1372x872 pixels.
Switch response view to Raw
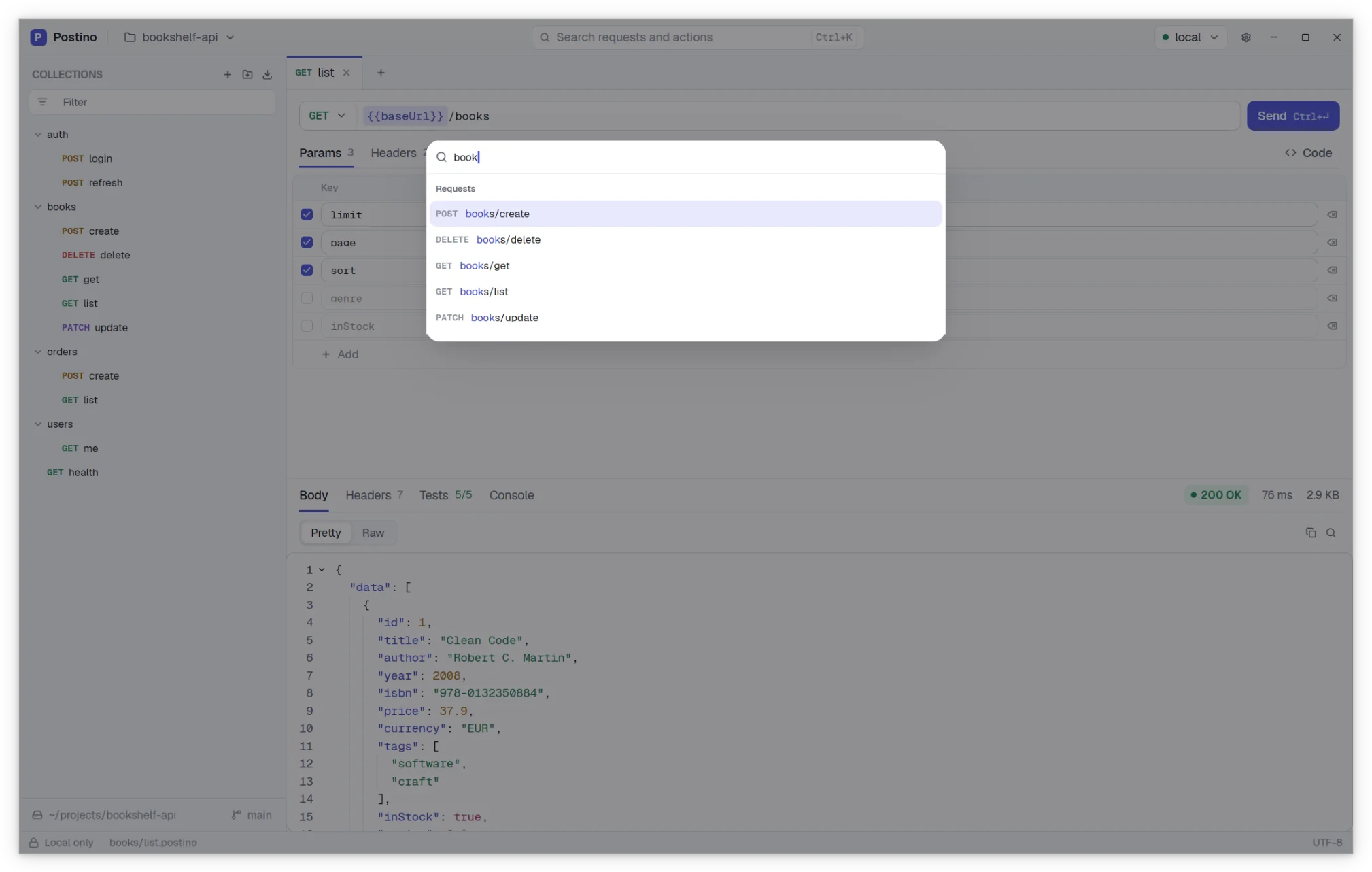[373, 533]
